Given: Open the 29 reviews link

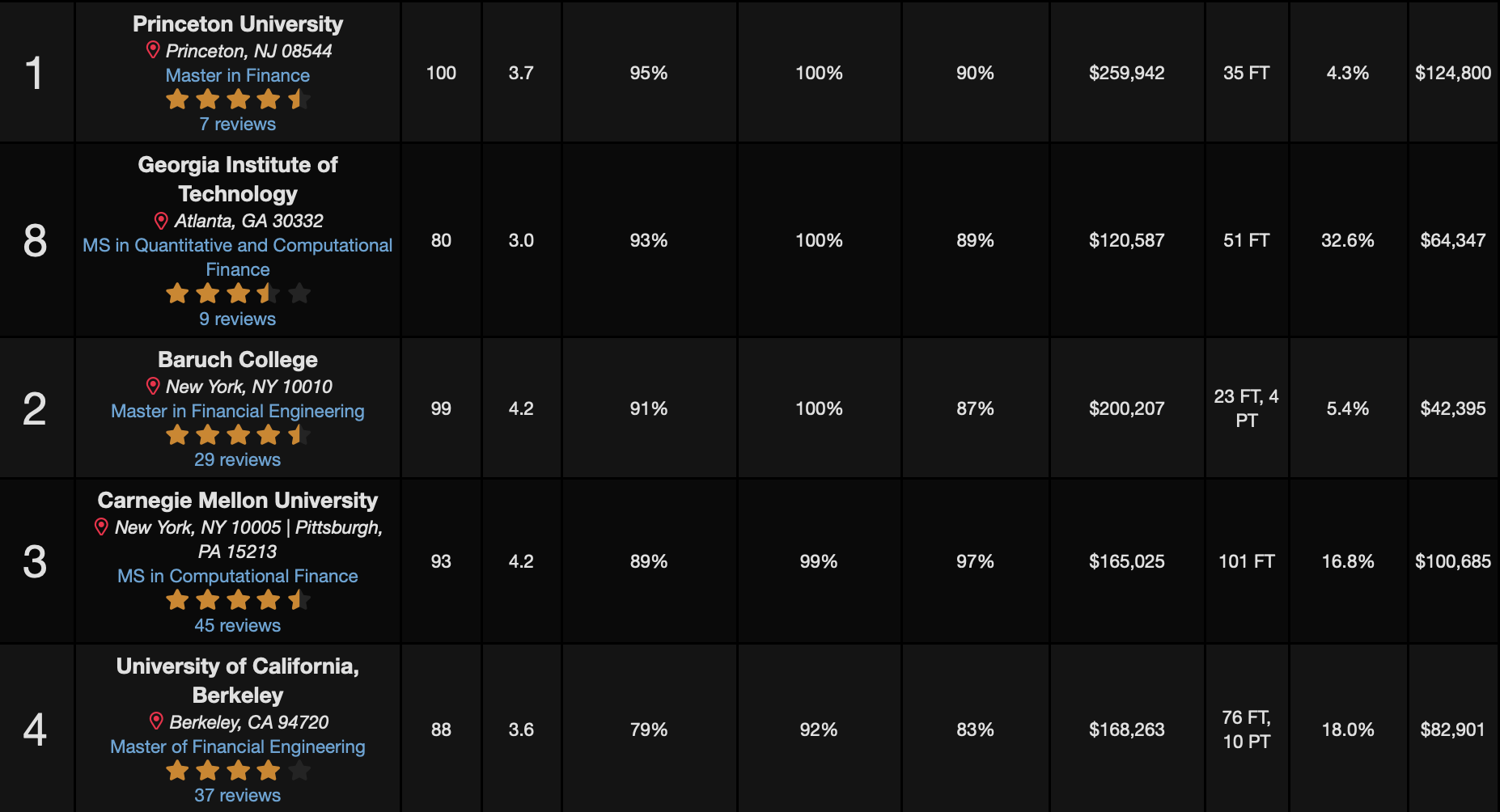Looking at the screenshot, I should tap(238, 459).
